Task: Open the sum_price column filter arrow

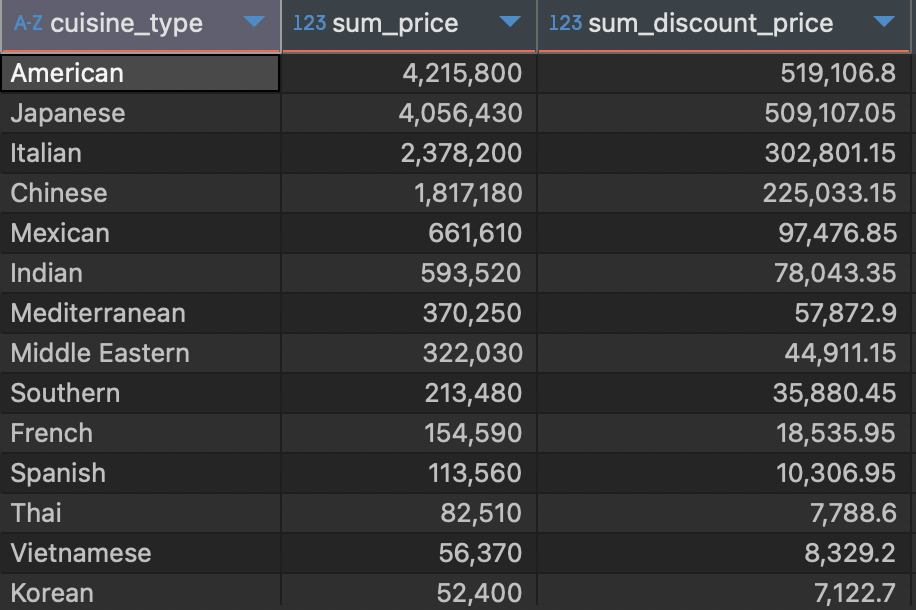Action: [510, 23]
